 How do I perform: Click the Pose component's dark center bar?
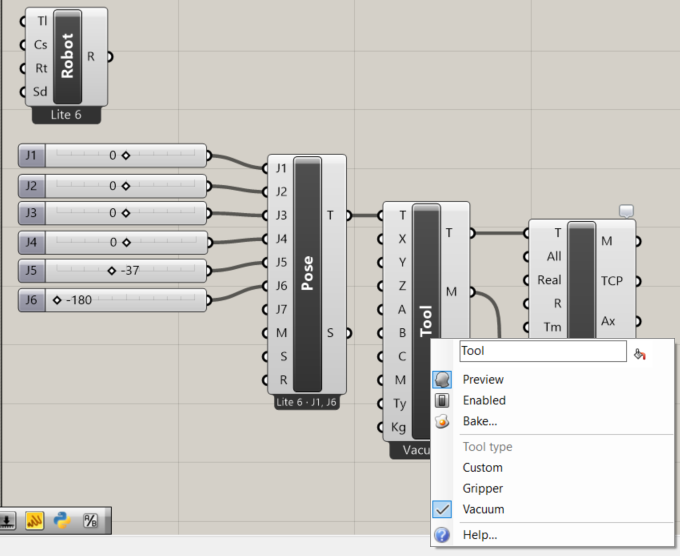pyautogui.click(x=307, y=274)
